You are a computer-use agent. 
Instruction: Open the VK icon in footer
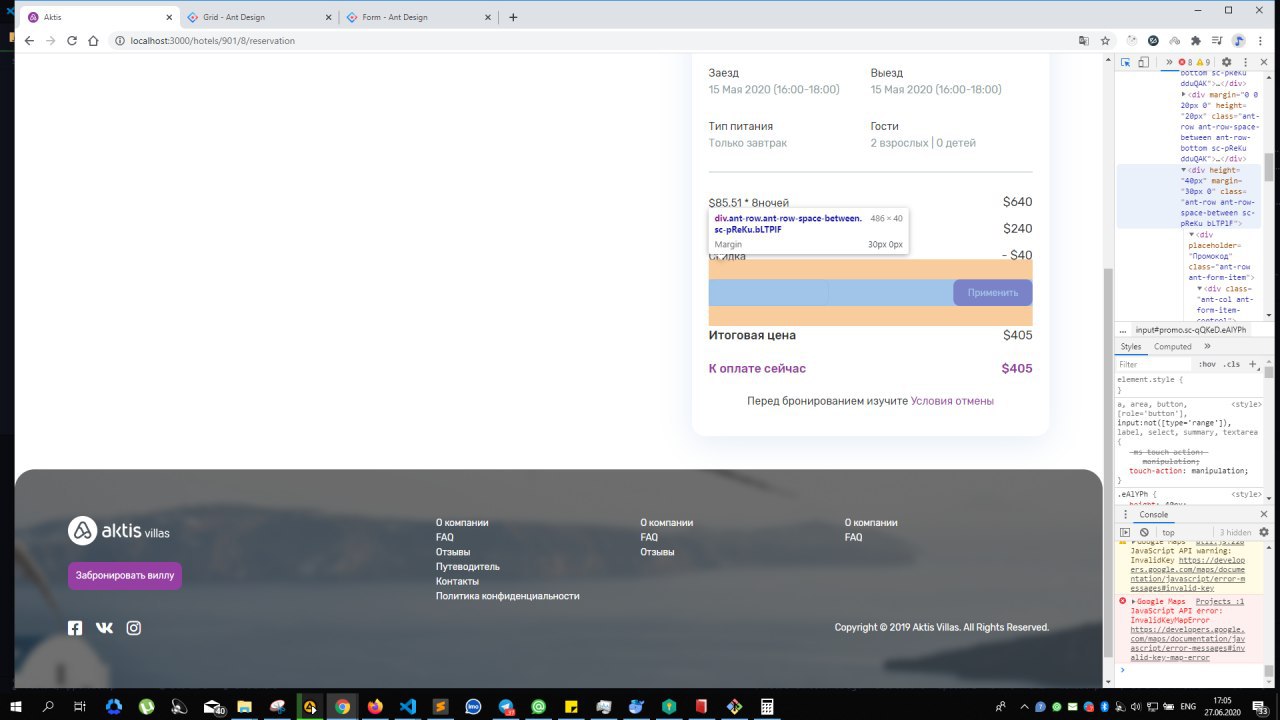[104, 628]
